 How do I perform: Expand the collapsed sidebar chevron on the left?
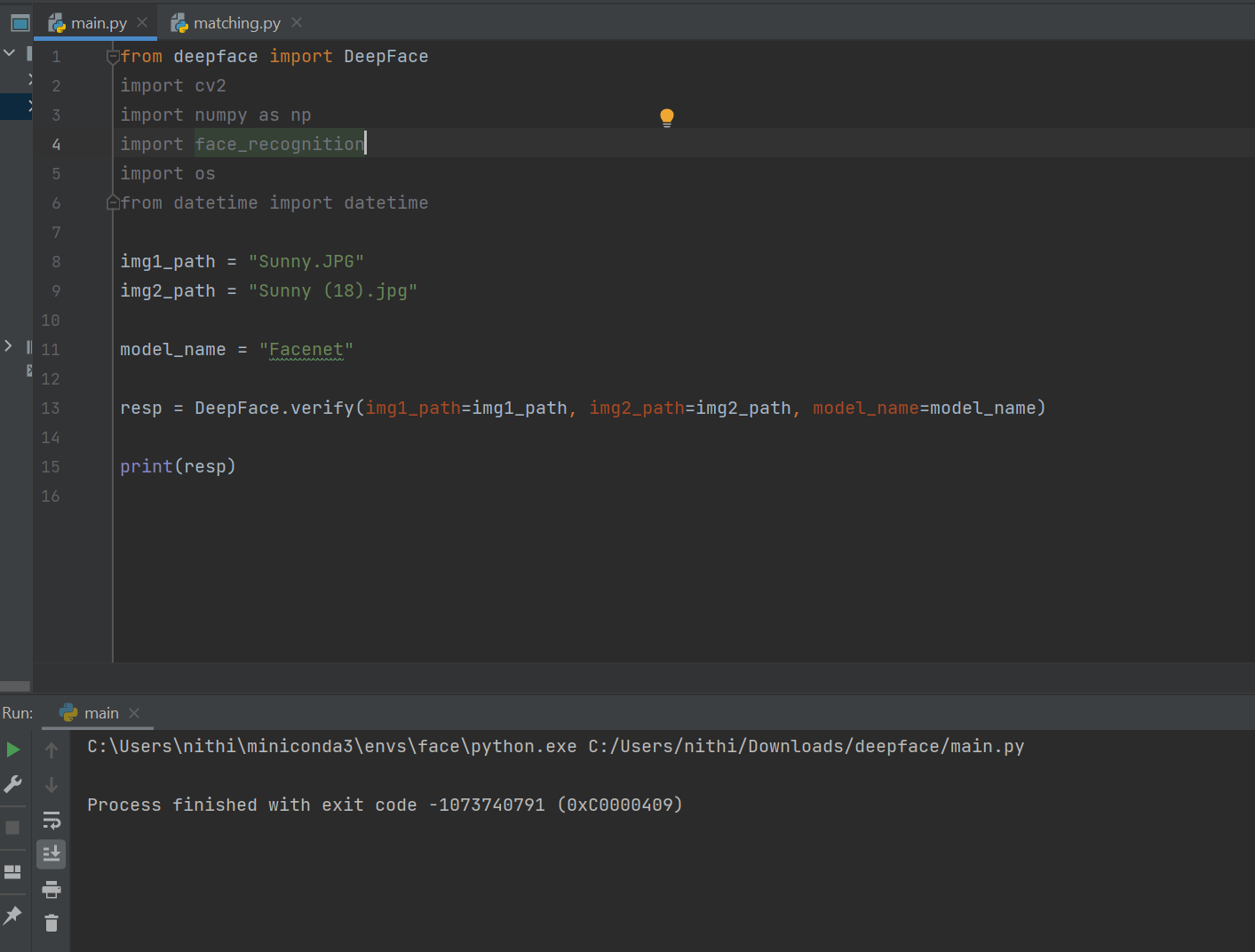tap(8, 345)
